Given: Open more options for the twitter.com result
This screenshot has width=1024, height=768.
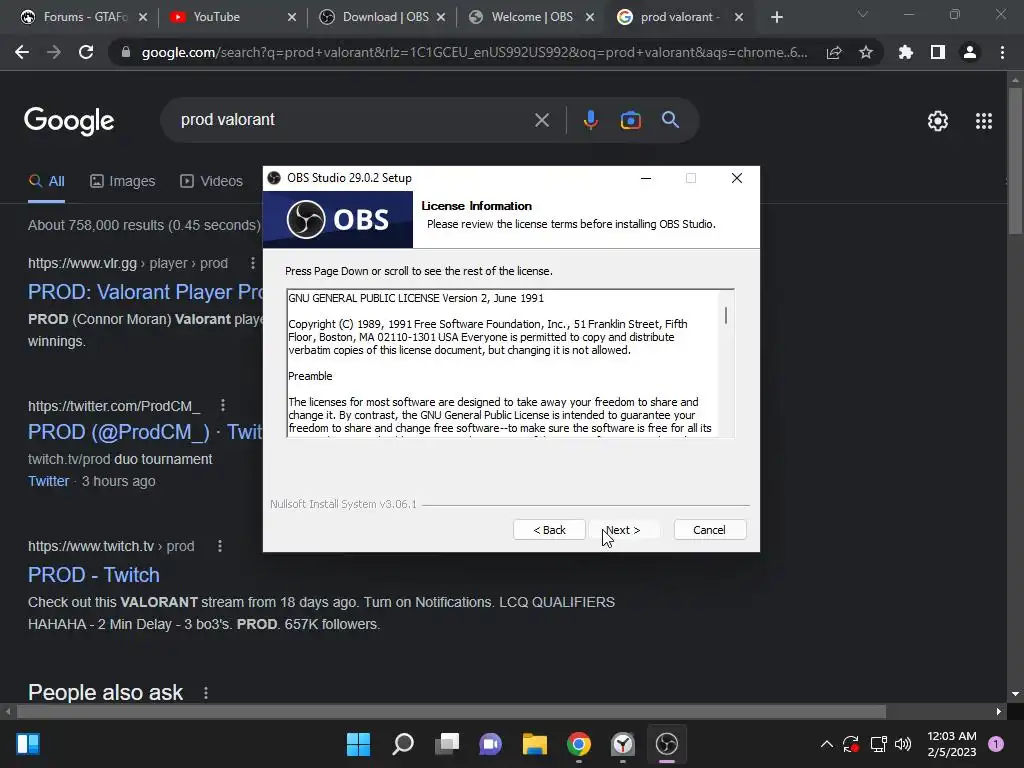Looking at the screenshot, I should point(223,406).
